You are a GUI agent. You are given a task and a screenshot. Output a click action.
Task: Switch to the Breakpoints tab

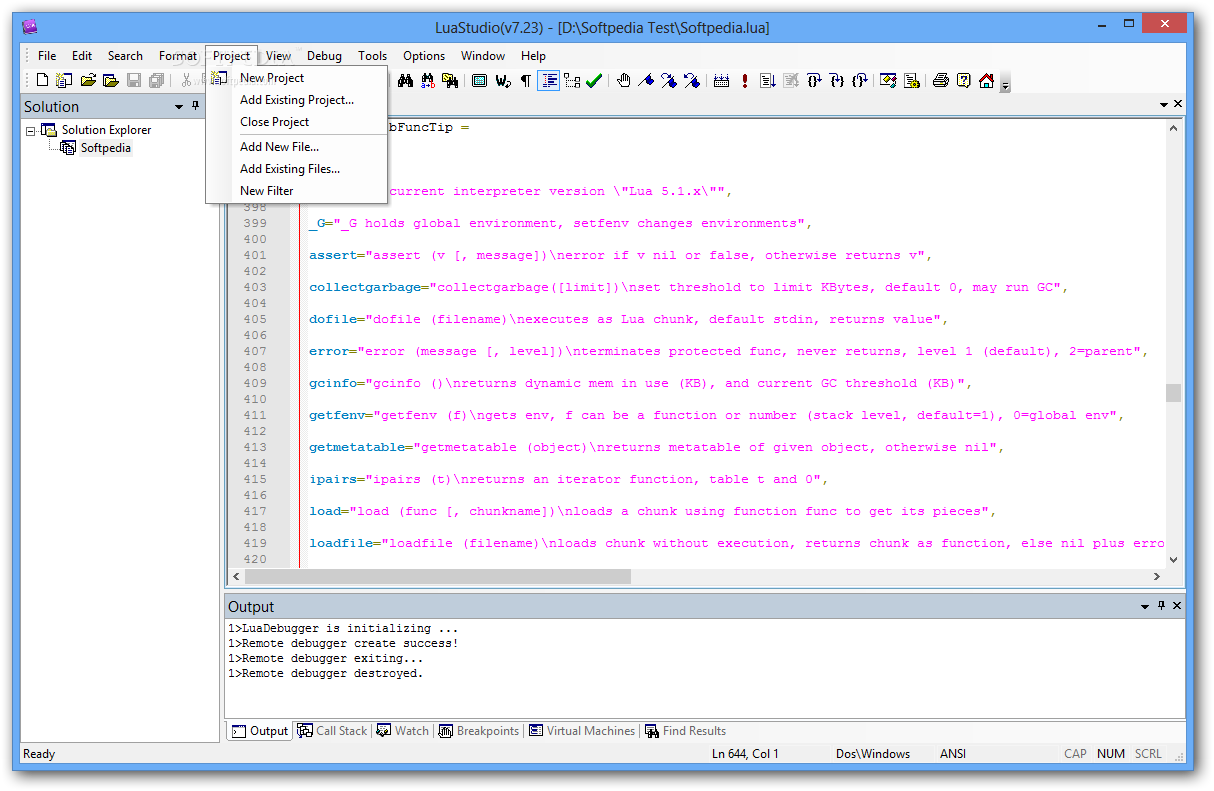pos(479,731)
